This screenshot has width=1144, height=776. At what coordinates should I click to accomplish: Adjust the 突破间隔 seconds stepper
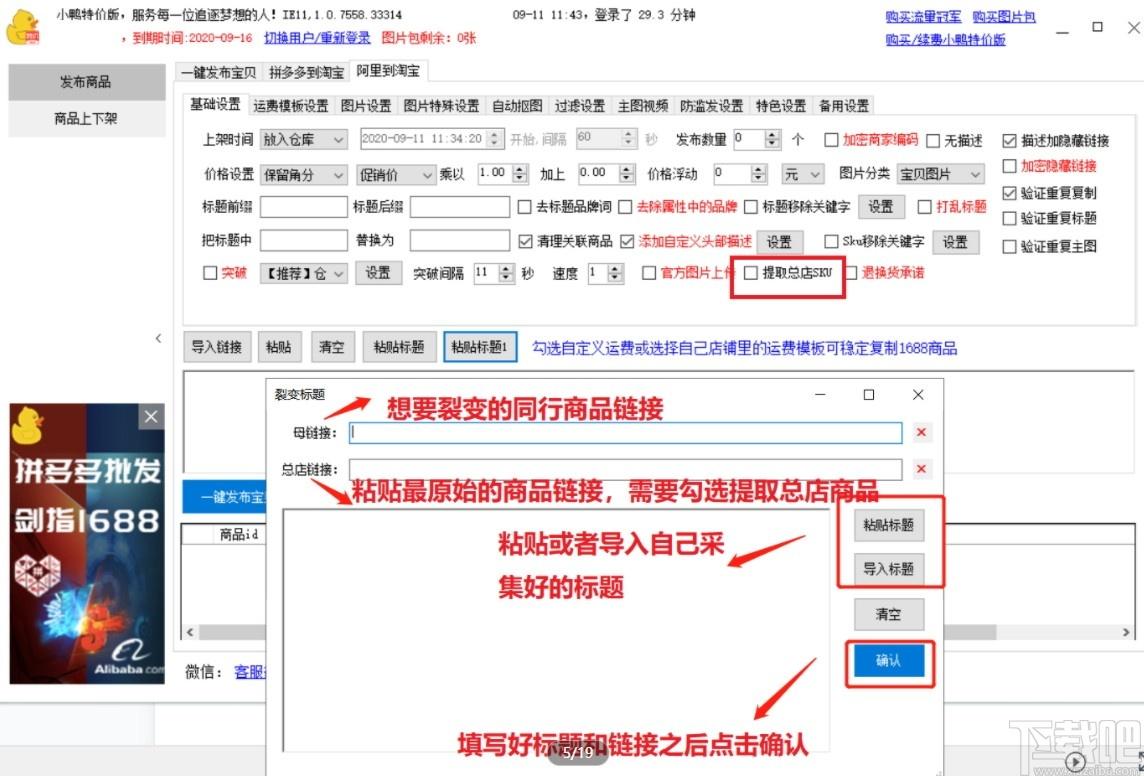(506, 273)
